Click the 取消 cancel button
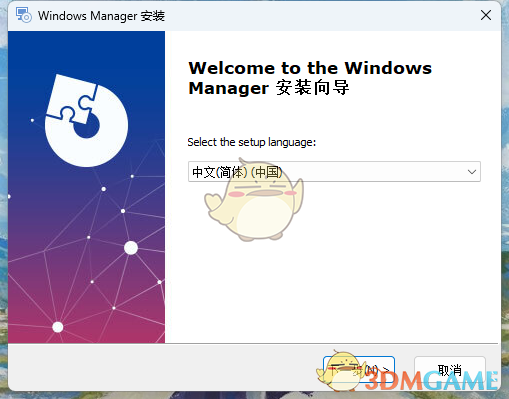Viewport: 509px width, 399px height. point(450,369)
